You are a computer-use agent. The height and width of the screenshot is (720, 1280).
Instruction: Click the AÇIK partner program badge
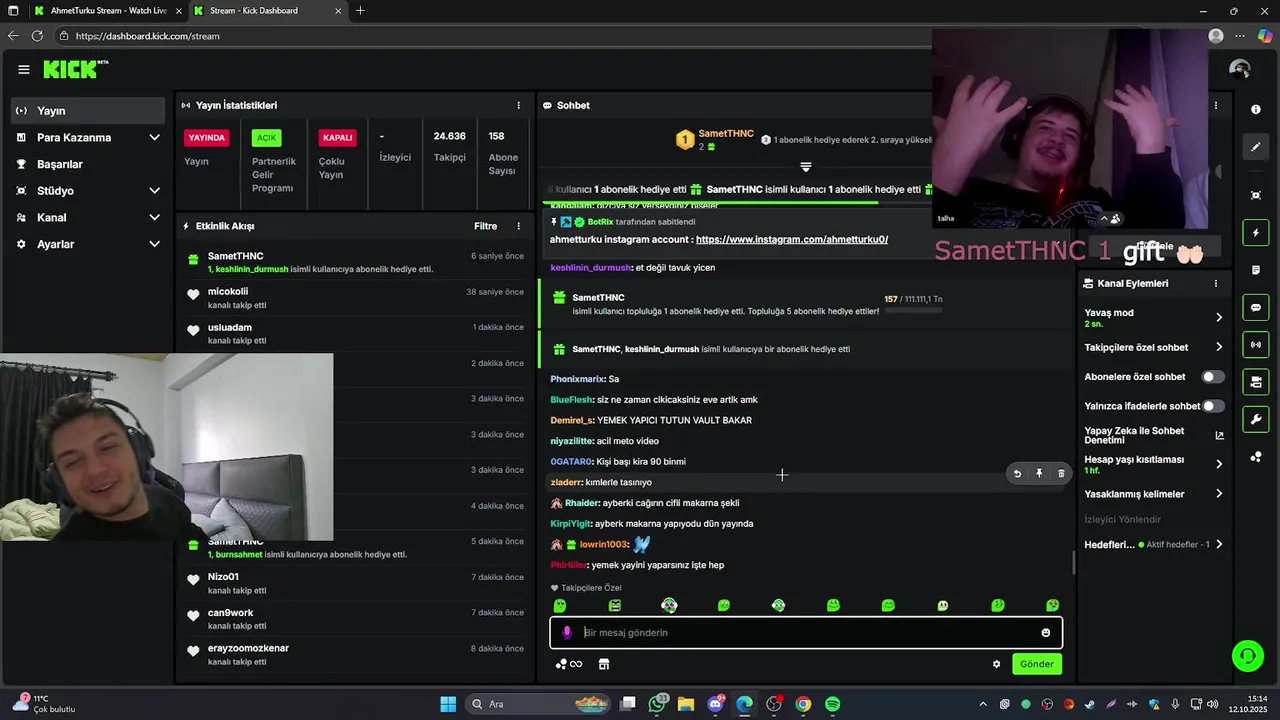click(266, 138)
